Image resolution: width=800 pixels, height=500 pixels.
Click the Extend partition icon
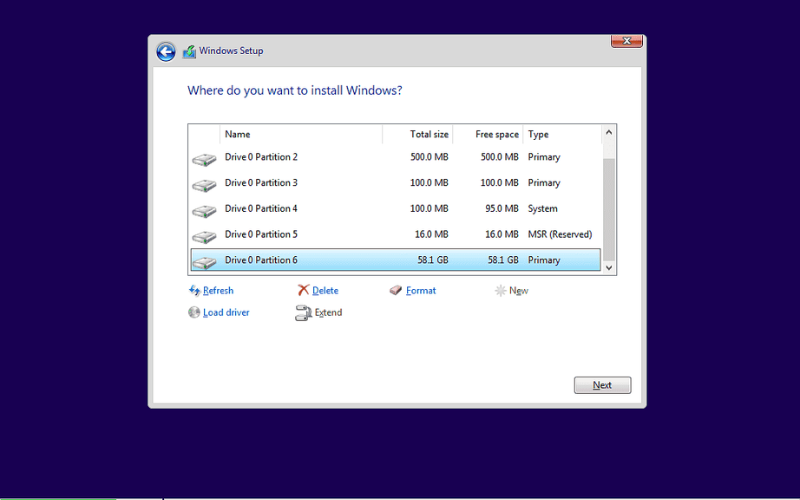303,313
